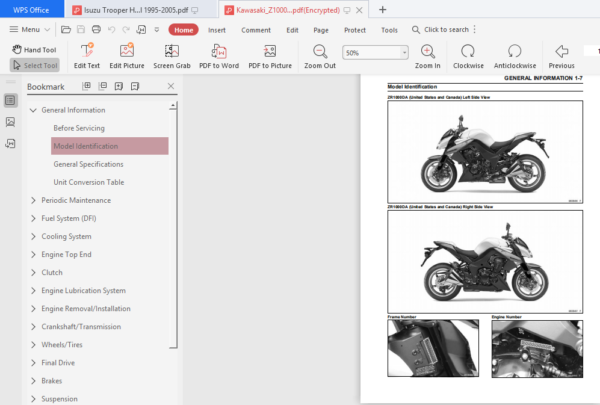The width and height of the screenshot is (600, 405).
Task: Expand Fuel System (DFI) bookmark
Action: click(x=33, y=218)
